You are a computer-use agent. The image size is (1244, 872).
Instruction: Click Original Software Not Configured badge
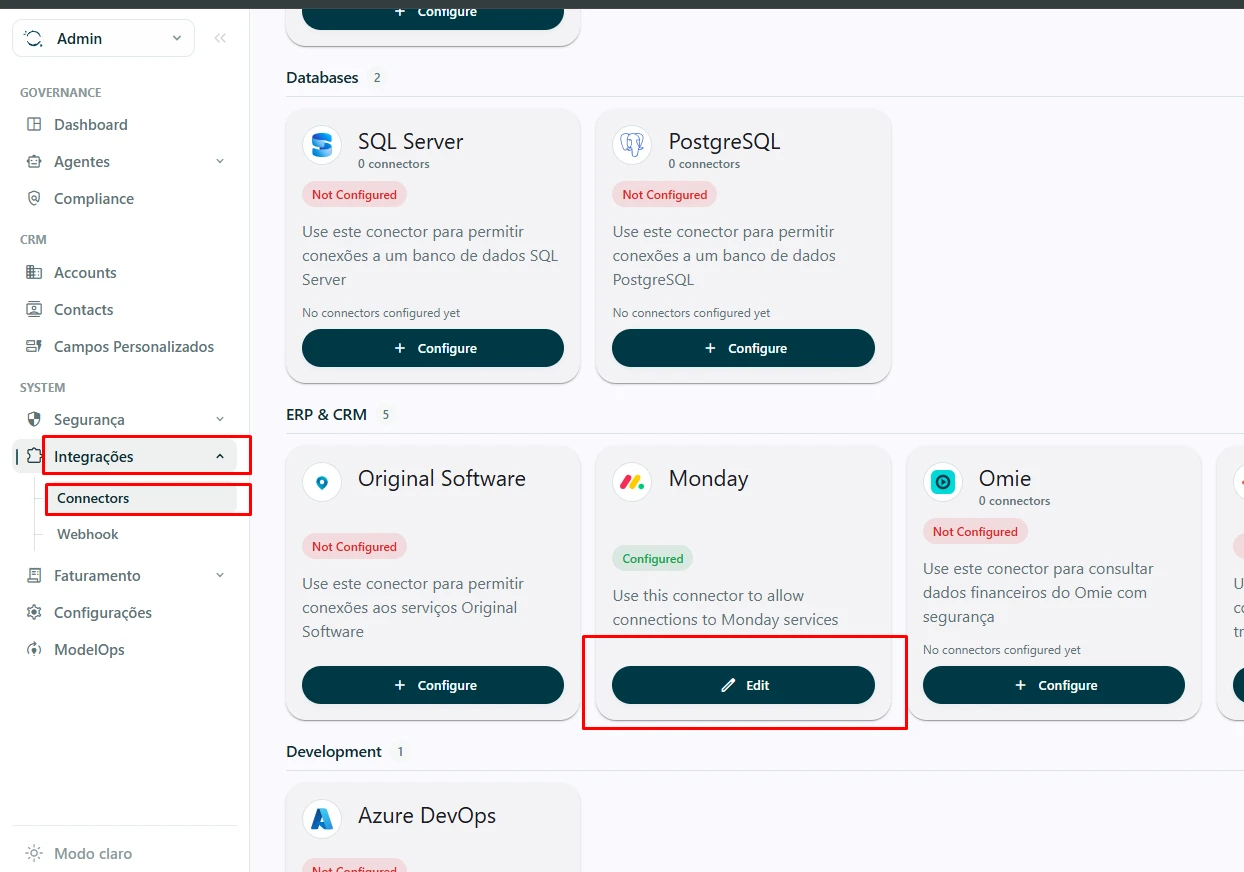pyautogui.click(x=354, y=547)
